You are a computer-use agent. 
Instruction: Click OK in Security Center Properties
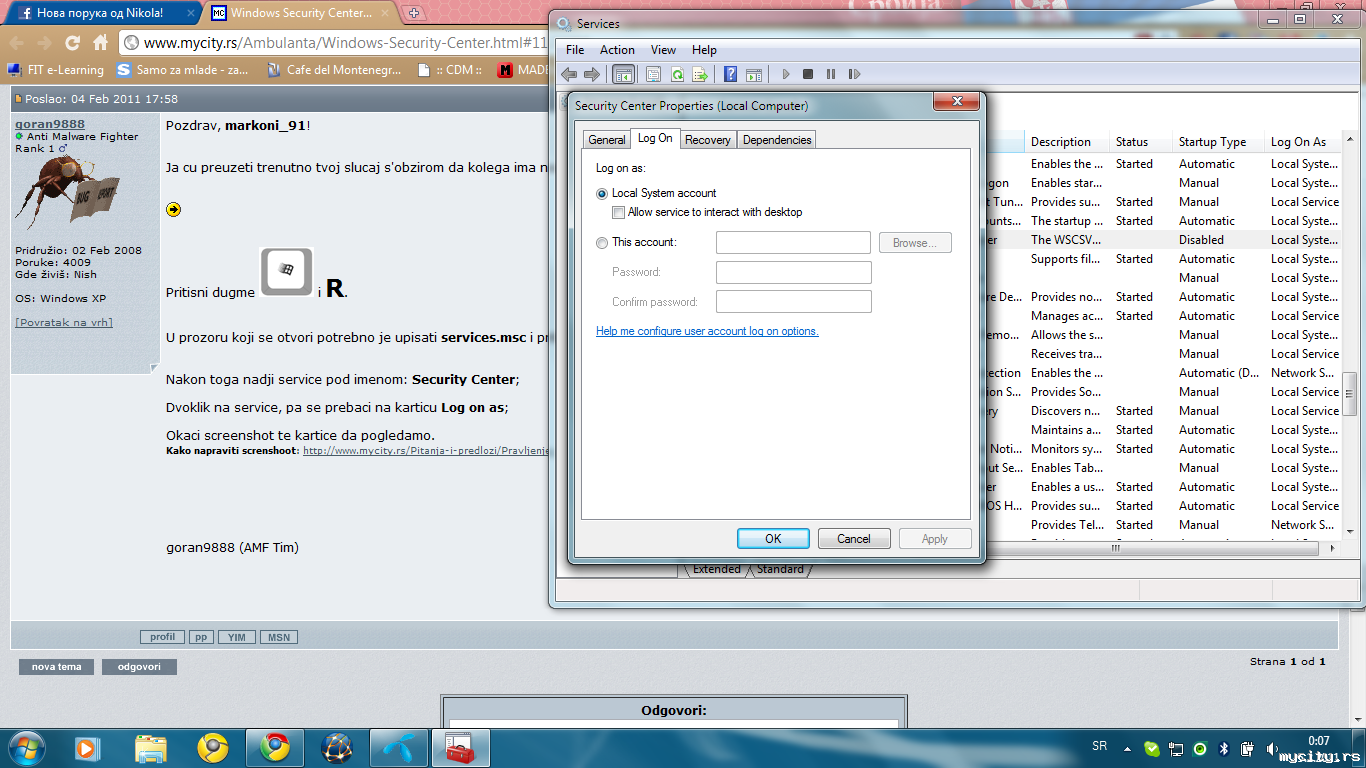773,539
